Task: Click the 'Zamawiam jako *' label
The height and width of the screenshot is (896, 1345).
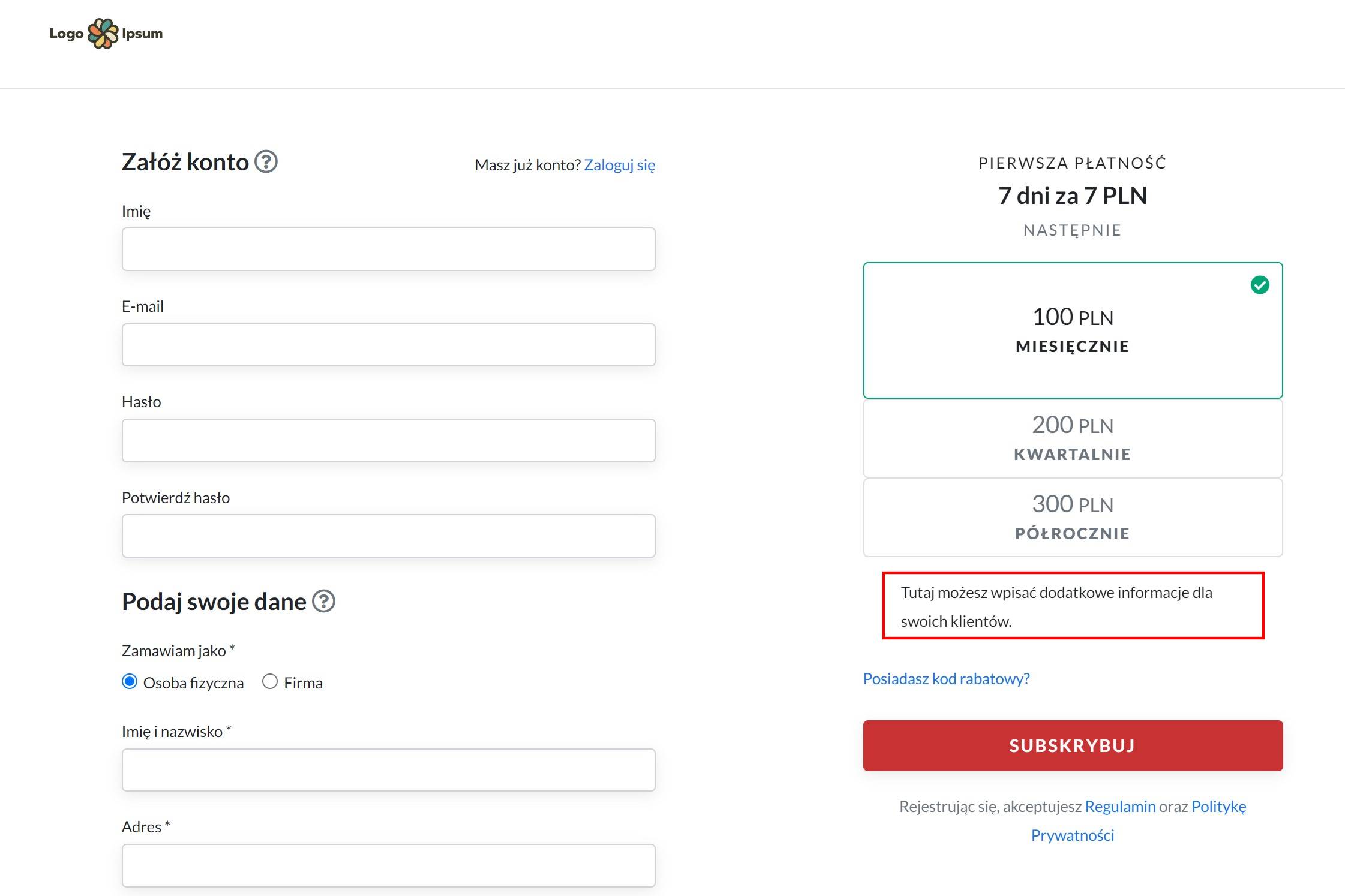Action: point(178,651)
